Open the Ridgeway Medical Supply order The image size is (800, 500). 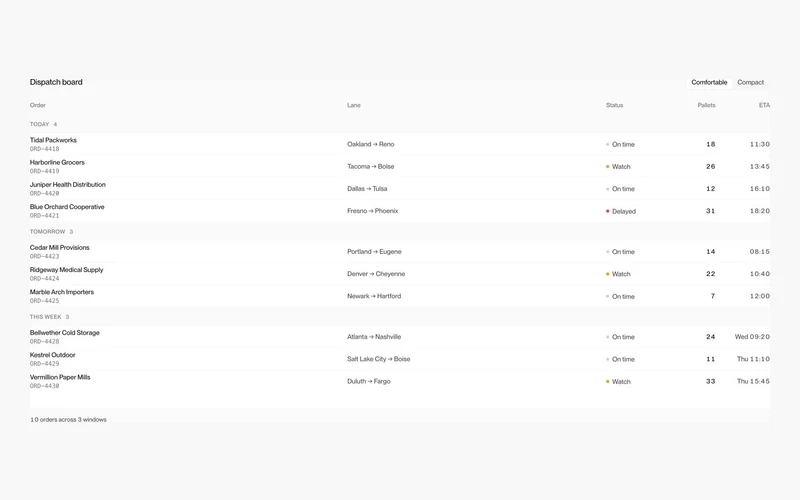tap(66, 270)
